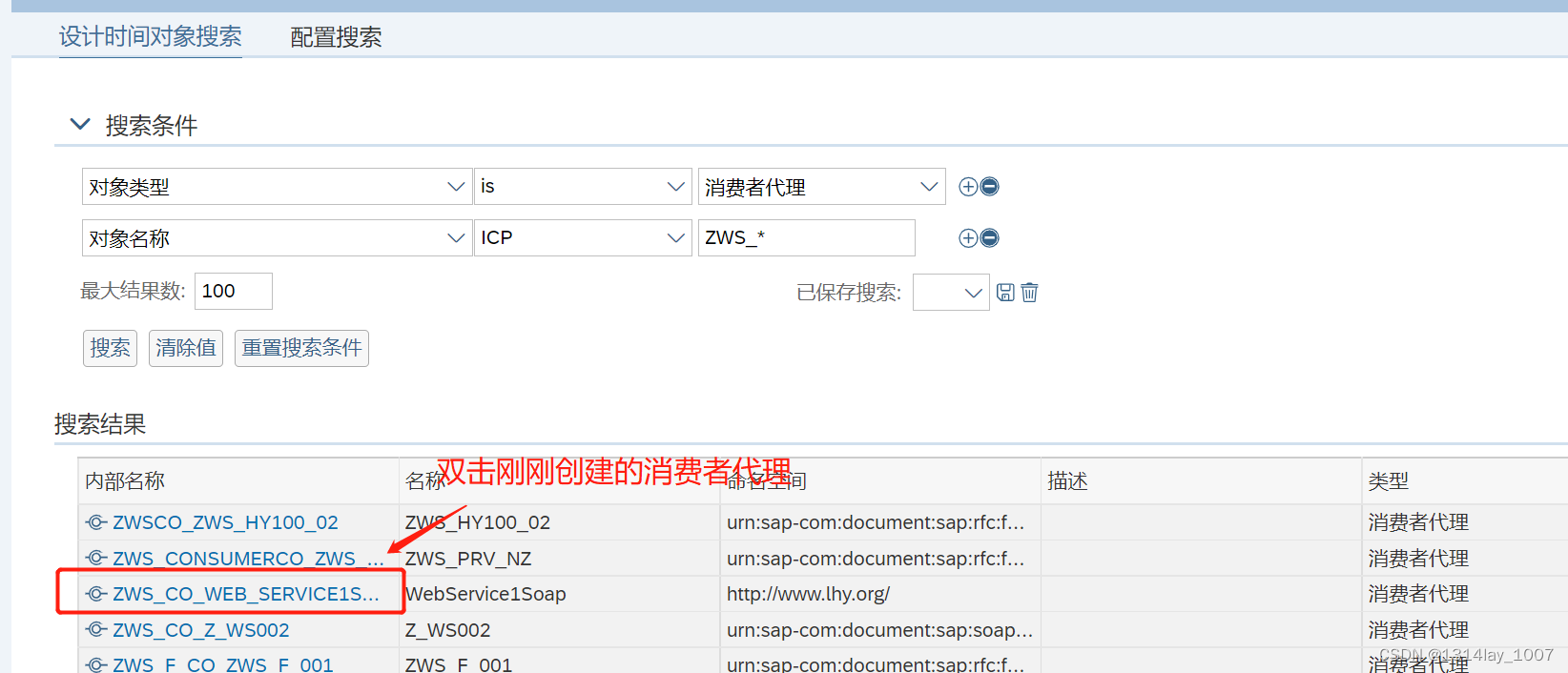Remove the 对象类型 criteria row
The image size is (1568, 673).
(x=990, y=187)
